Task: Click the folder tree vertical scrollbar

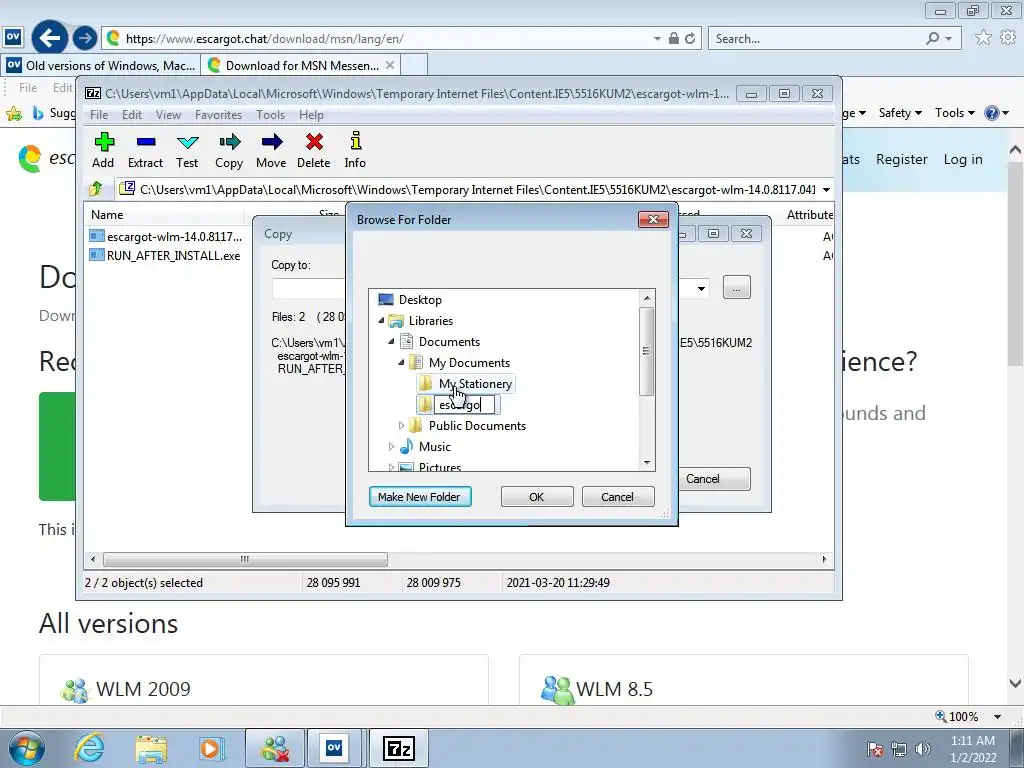Action: point(647,353)
